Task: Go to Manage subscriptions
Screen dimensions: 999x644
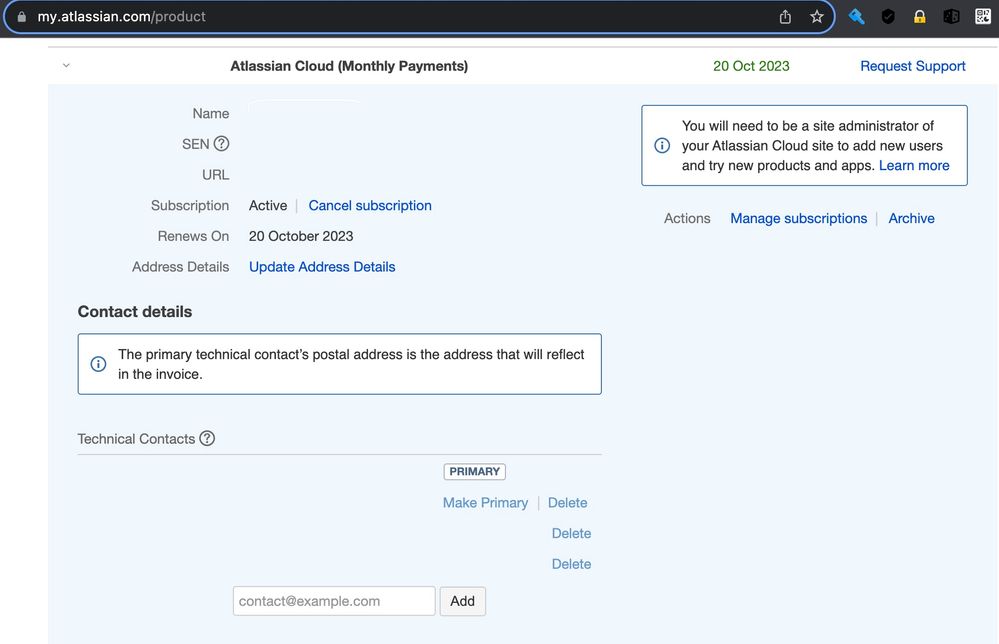Action: pyautogui.click(x=798, y=218)
